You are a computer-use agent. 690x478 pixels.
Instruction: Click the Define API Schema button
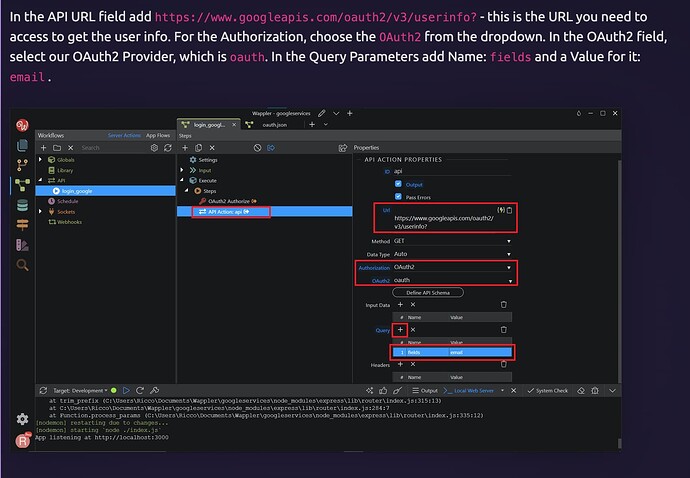(x=428, y=293)
